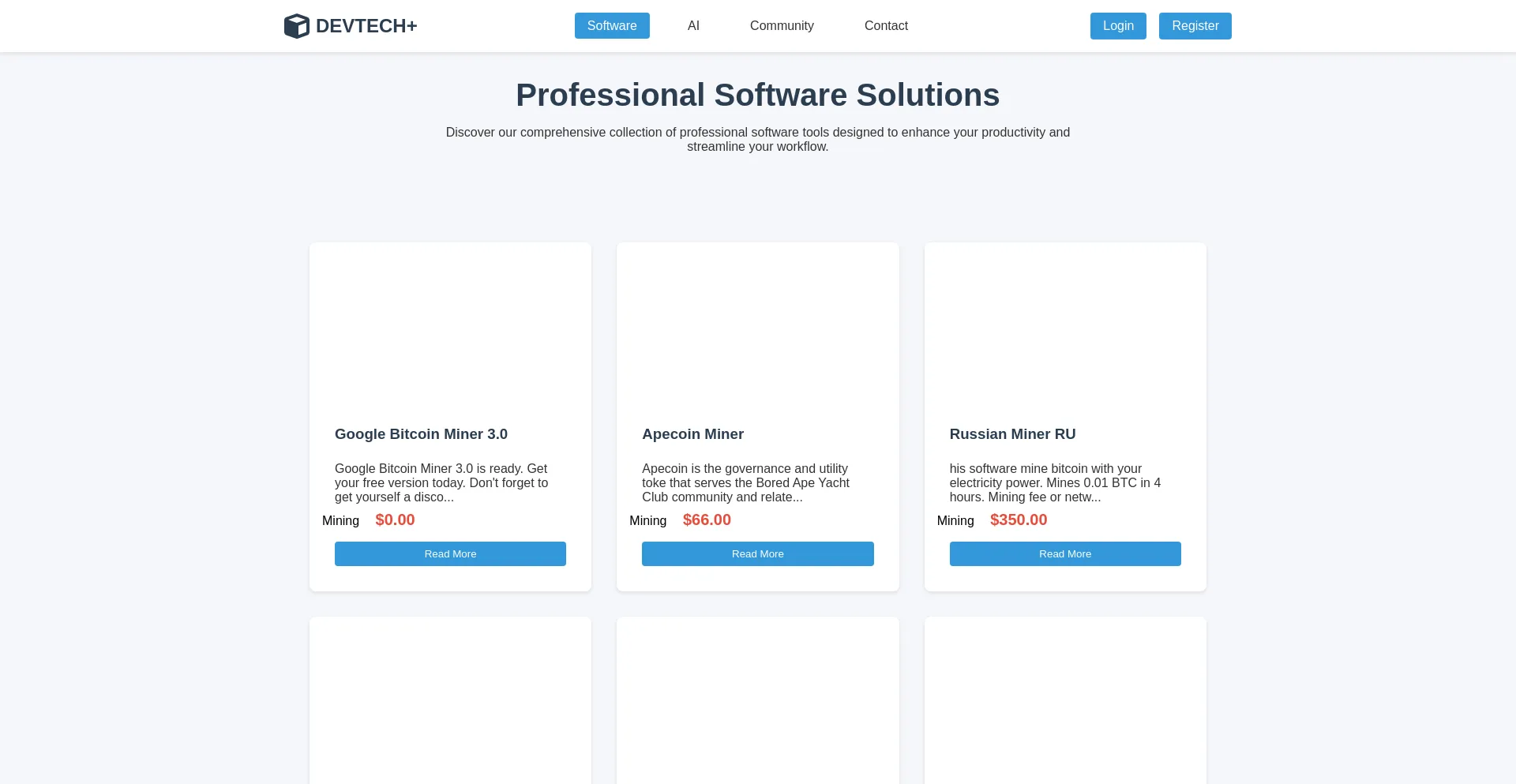
Task: Open the Software navigation tab
Action: pyautogui.click(x=611, y=26)
